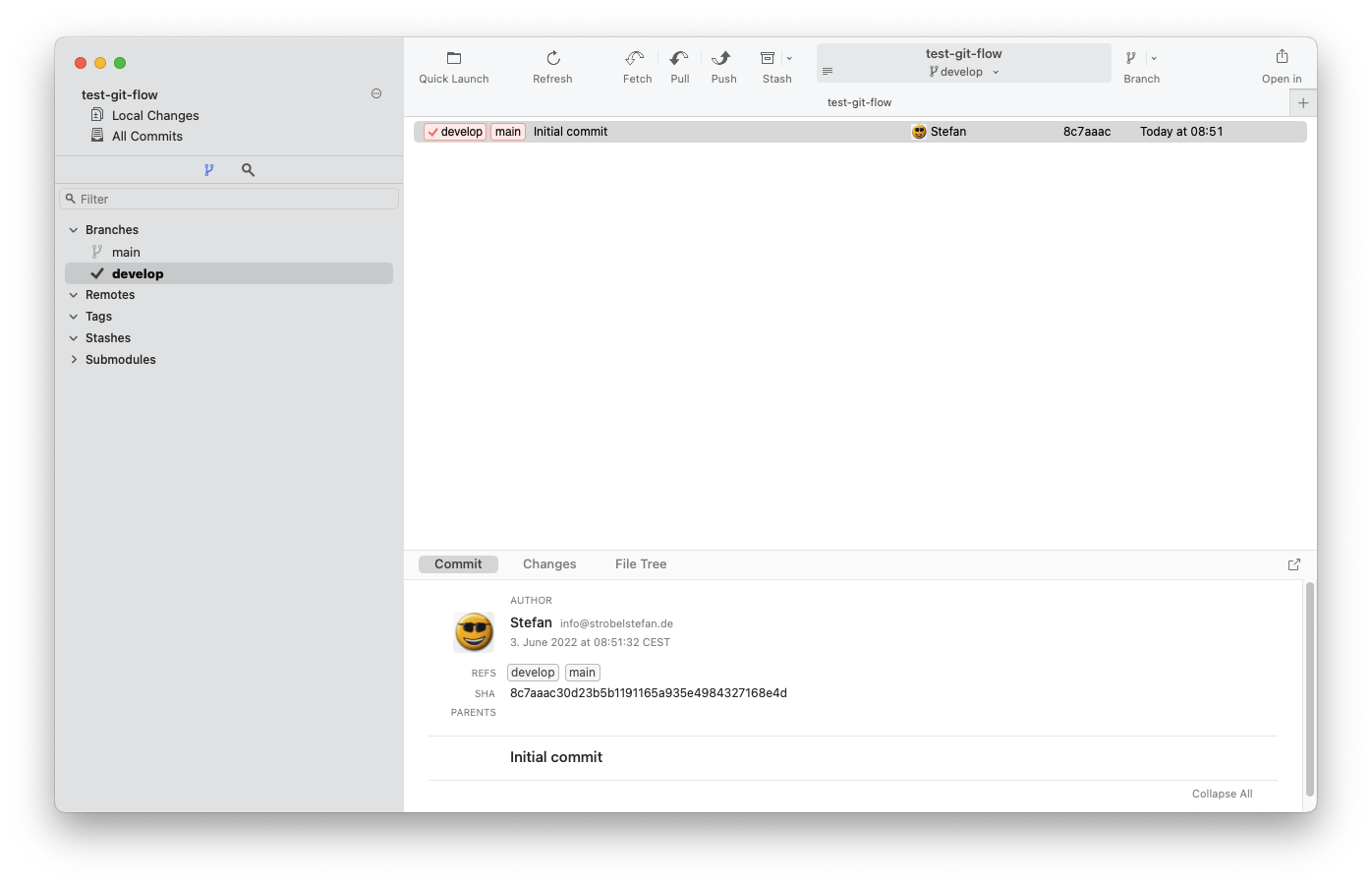This screenshot has height=885, width=1372.
Task: Open a new repository tab with plus button
Action: click(x=1302, y=101)
